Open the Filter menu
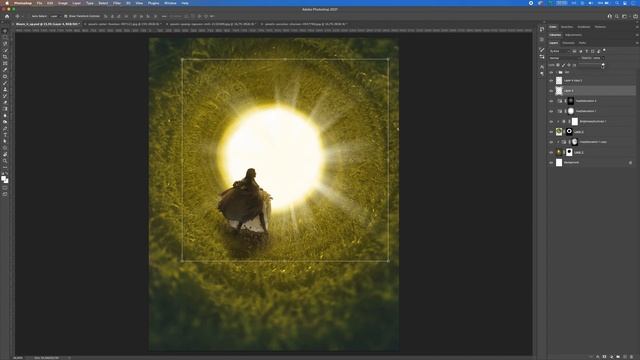The width and height of the screenshot is (640, 360). pos(117,3)
